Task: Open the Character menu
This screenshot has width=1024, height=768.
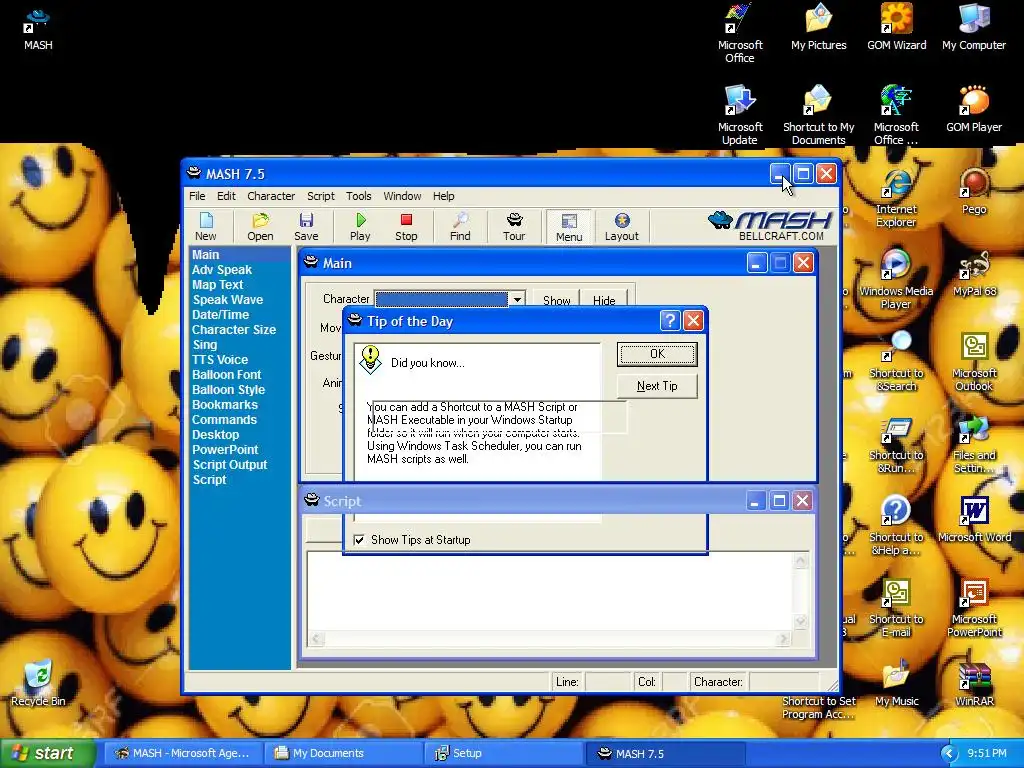Action: coord(271,196)
